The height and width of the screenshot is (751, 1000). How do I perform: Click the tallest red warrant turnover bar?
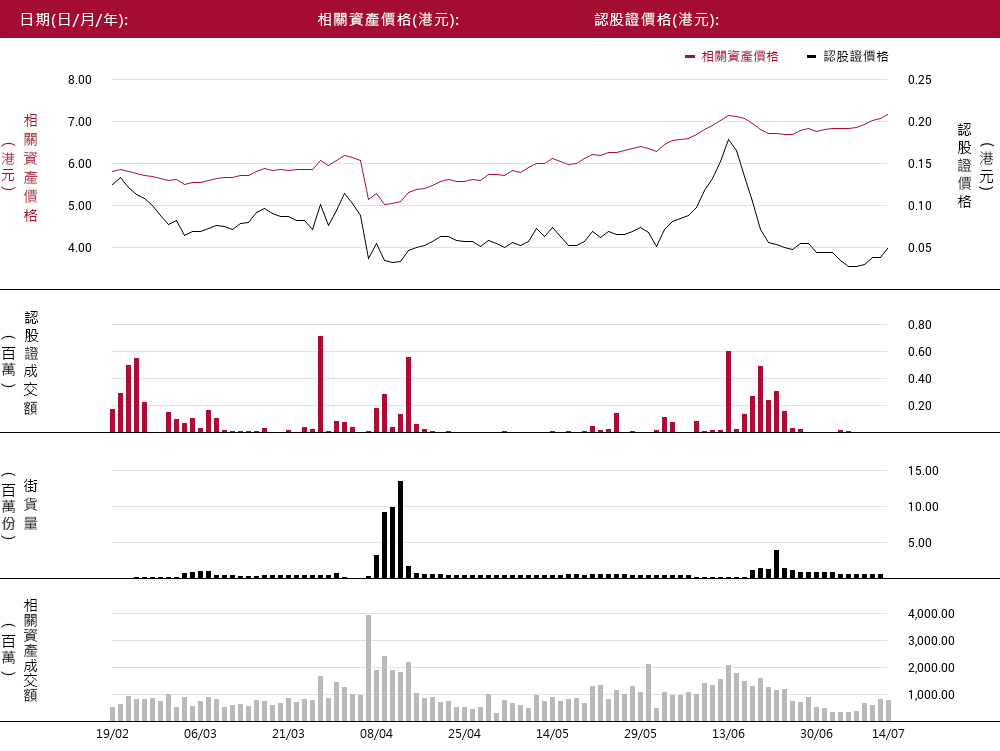[320, 384]
